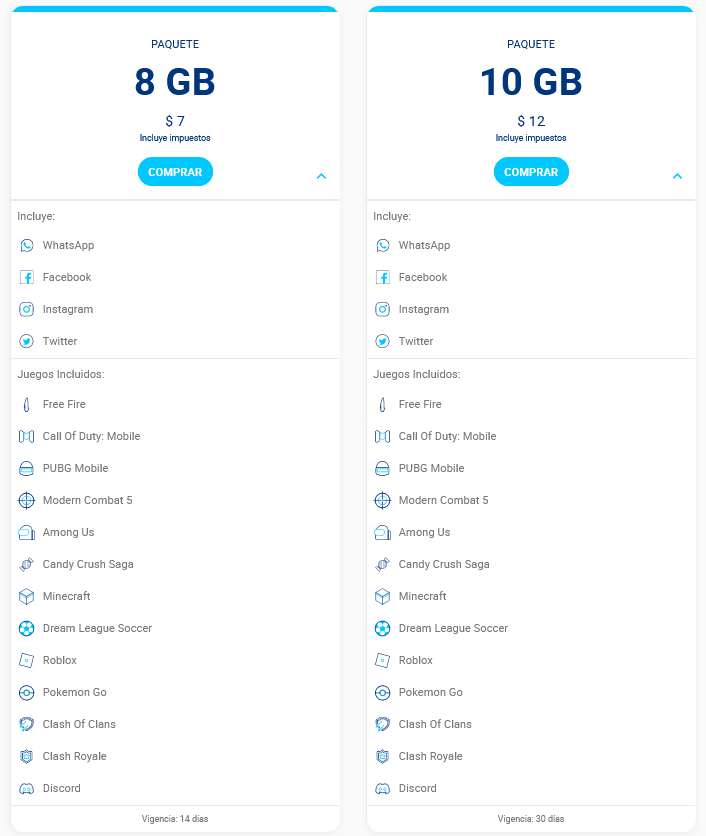Click Clash Royale icon in 10 GB package

tap(382, 756)
